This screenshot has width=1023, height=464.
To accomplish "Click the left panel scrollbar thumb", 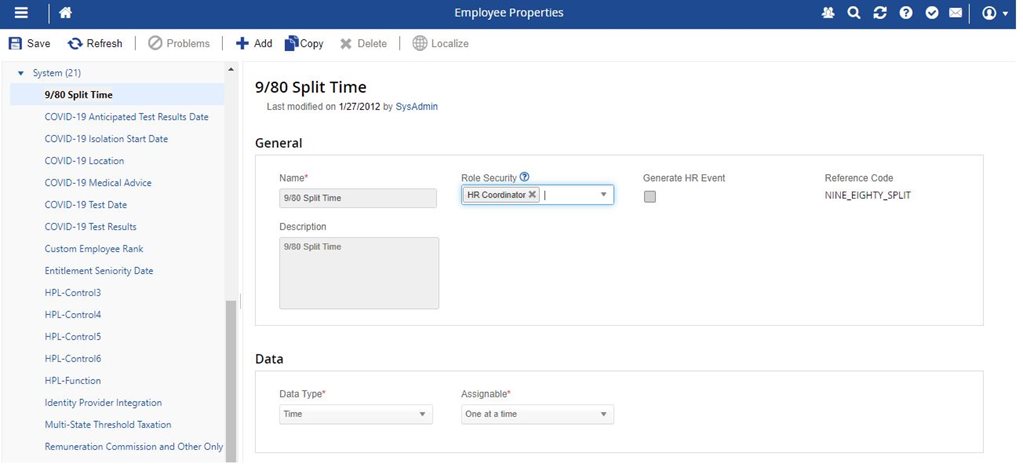I will point(230,382).
